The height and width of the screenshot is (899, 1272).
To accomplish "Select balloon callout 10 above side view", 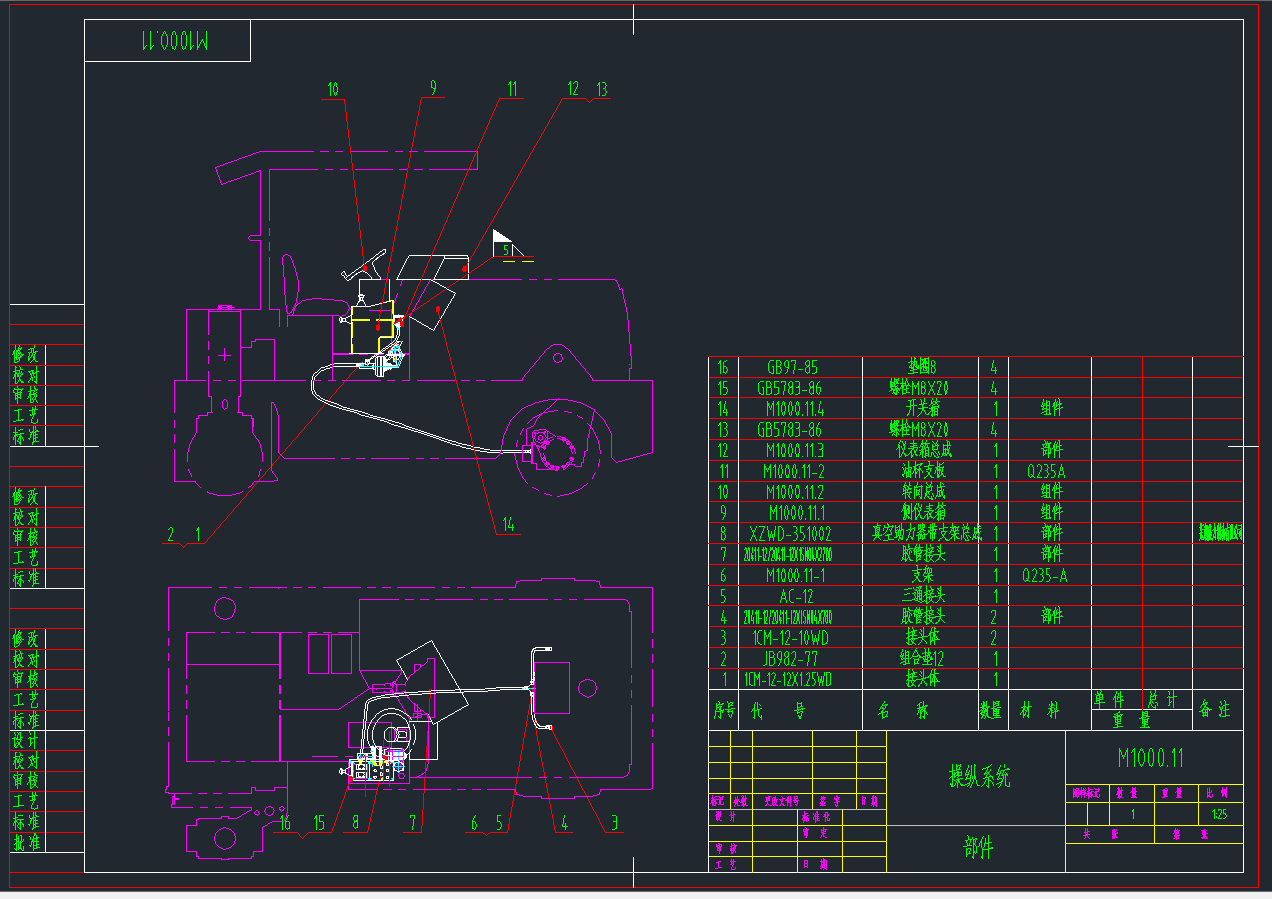I will pyautogui.click(x=332, y=90).
